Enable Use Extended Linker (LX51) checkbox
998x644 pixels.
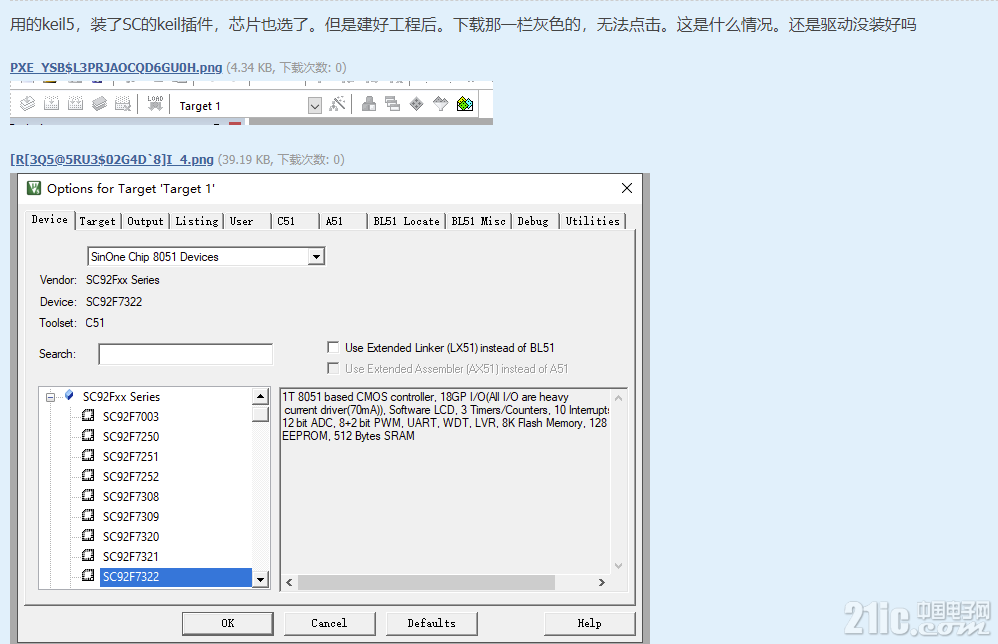333,347
